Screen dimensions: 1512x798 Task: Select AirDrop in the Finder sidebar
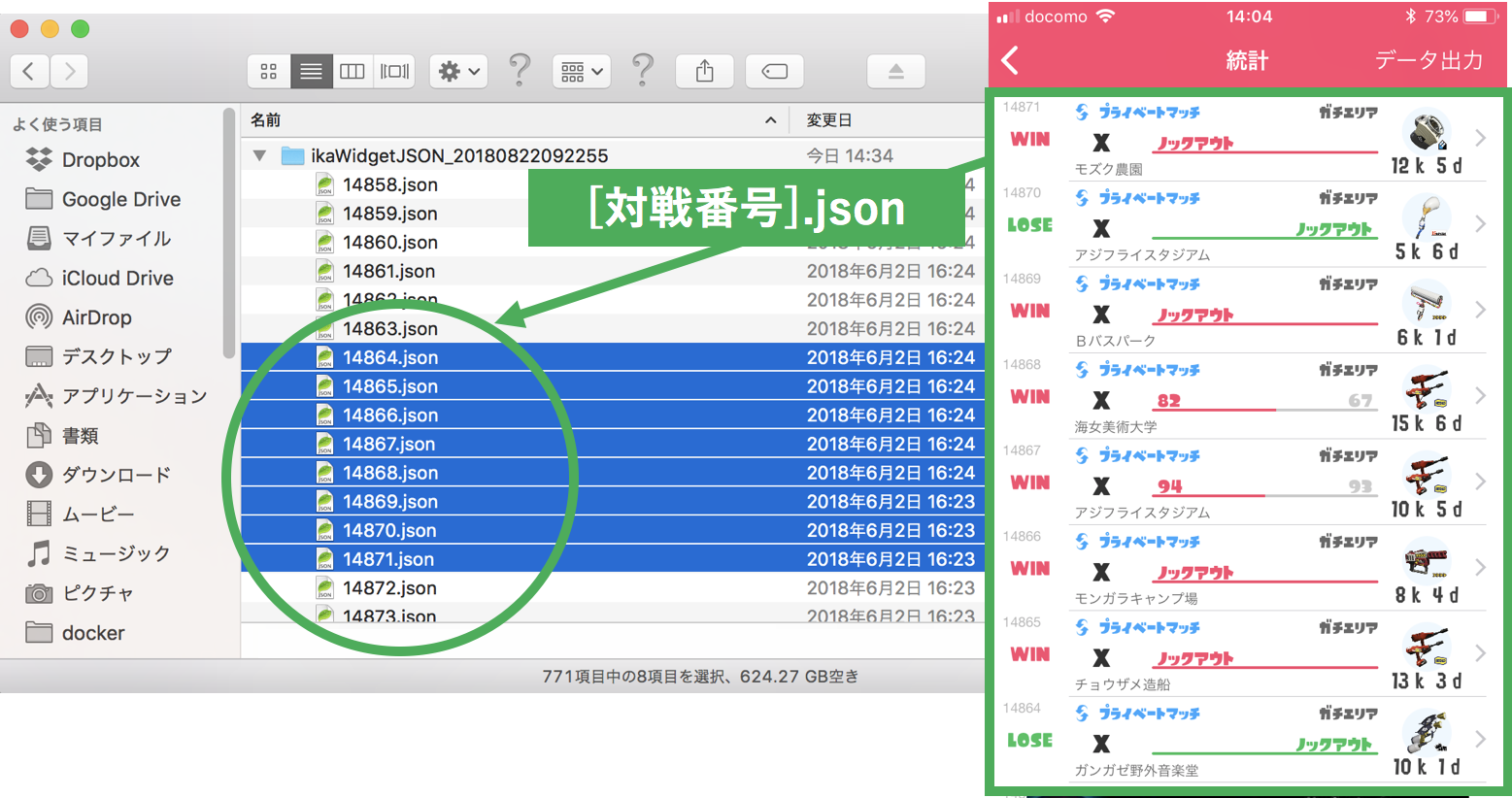[96, 317]
